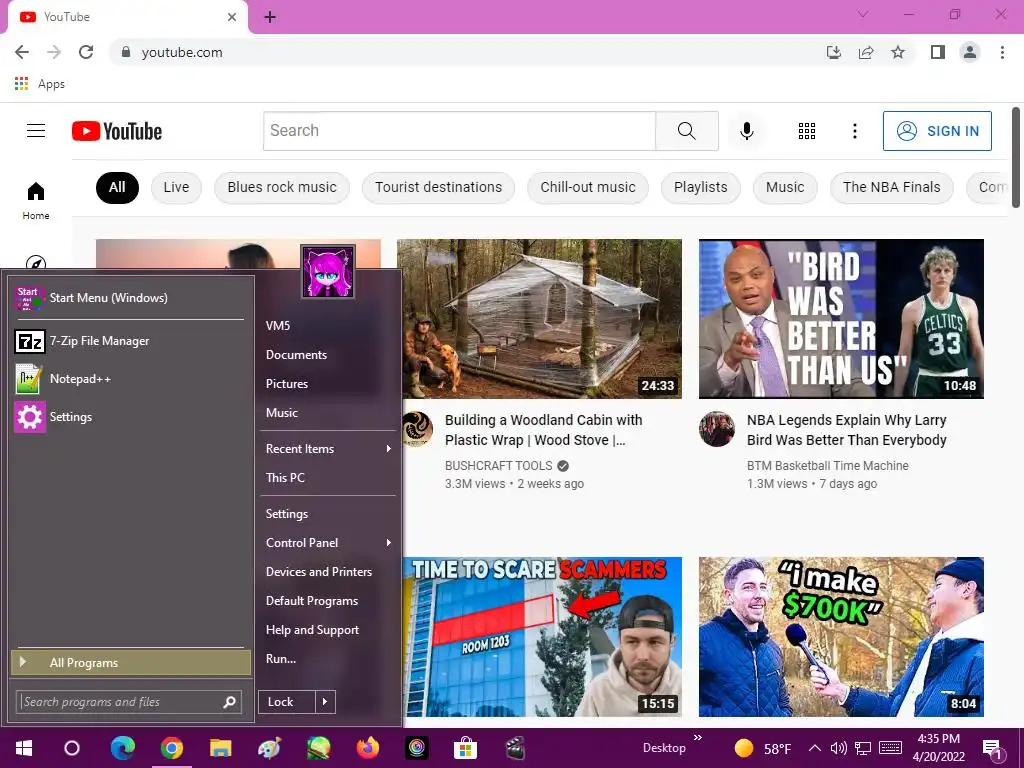The height and width of the screenshot is (768, 1024).
Task: Select the All filter chip
Action: [x=118, y=187]
